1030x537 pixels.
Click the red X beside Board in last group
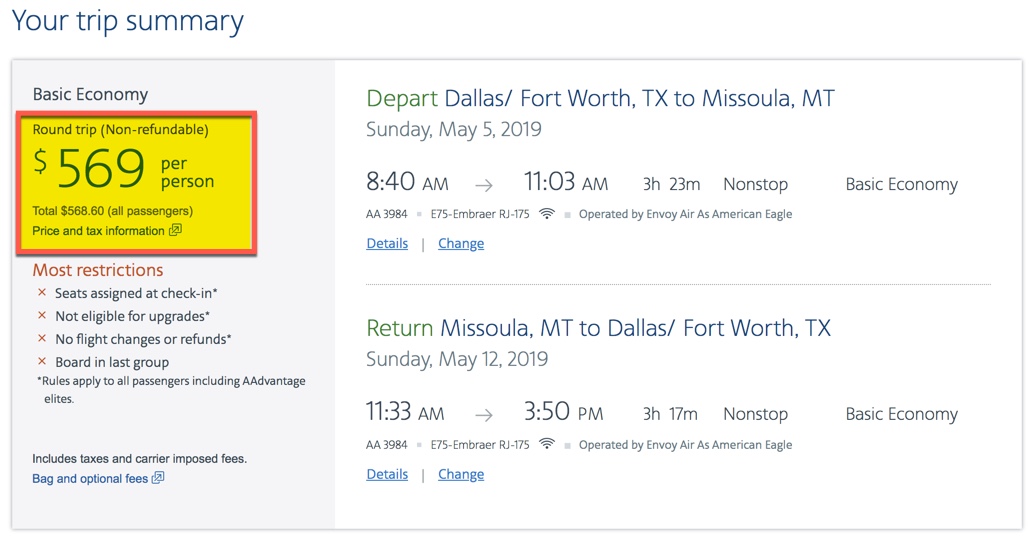tap(42, 362)
